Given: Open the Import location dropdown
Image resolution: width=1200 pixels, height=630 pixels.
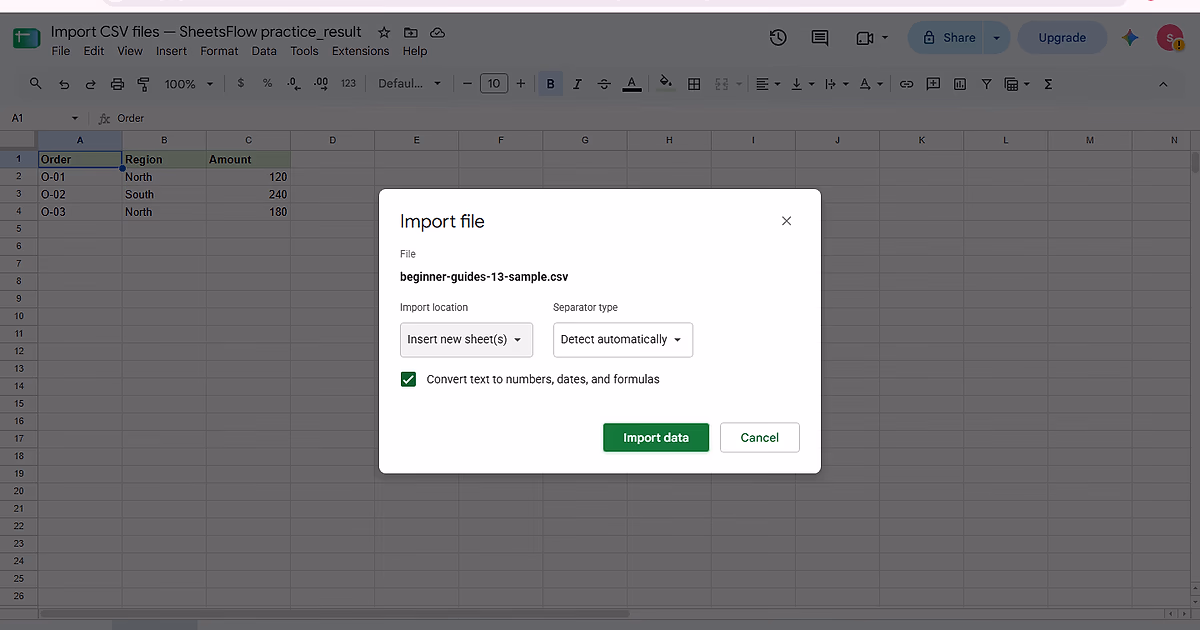Looking at the screenshot, I should tap(466, 340).
